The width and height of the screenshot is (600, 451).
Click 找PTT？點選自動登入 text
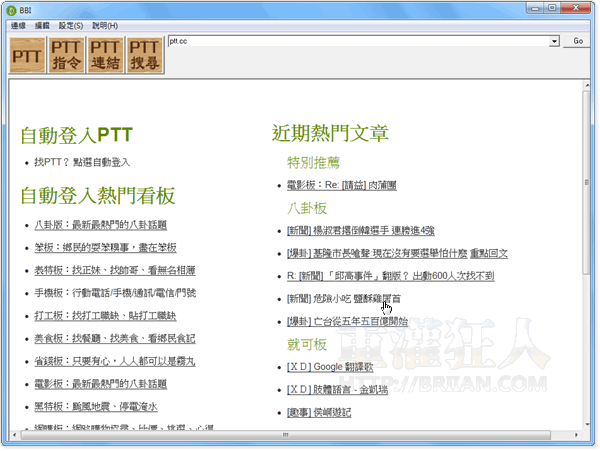pos(82,162)
